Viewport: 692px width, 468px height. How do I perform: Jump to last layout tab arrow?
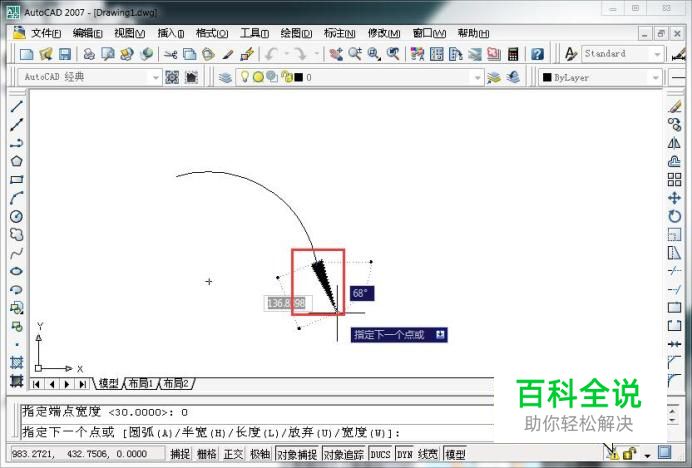click(82, 384)
